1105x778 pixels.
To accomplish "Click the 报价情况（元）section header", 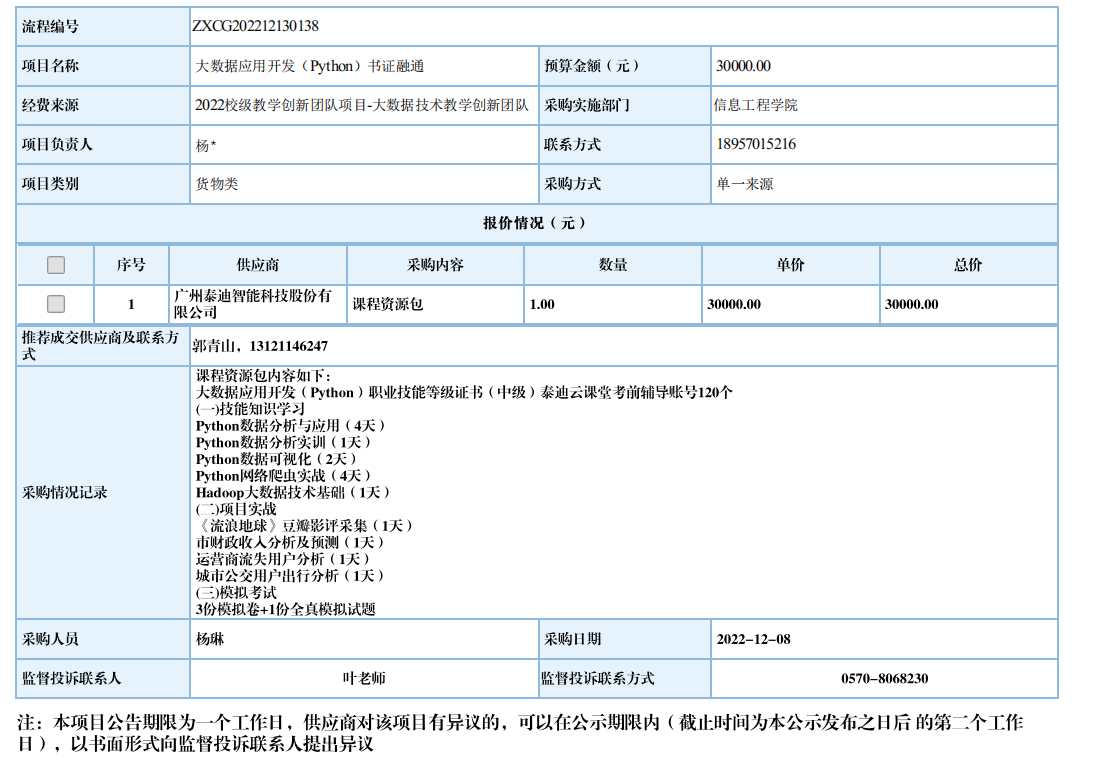I will [536, 223].
